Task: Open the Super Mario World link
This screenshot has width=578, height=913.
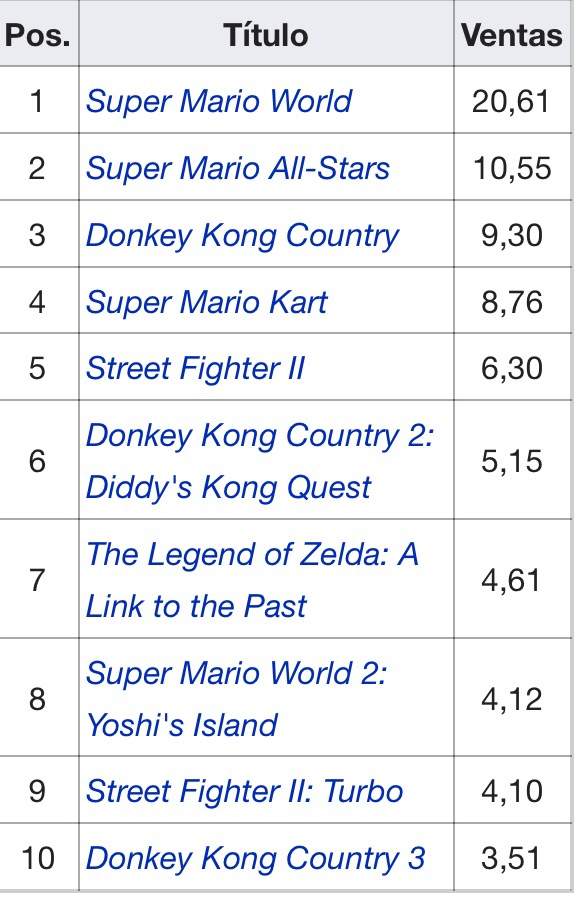Action: [218, 101]
